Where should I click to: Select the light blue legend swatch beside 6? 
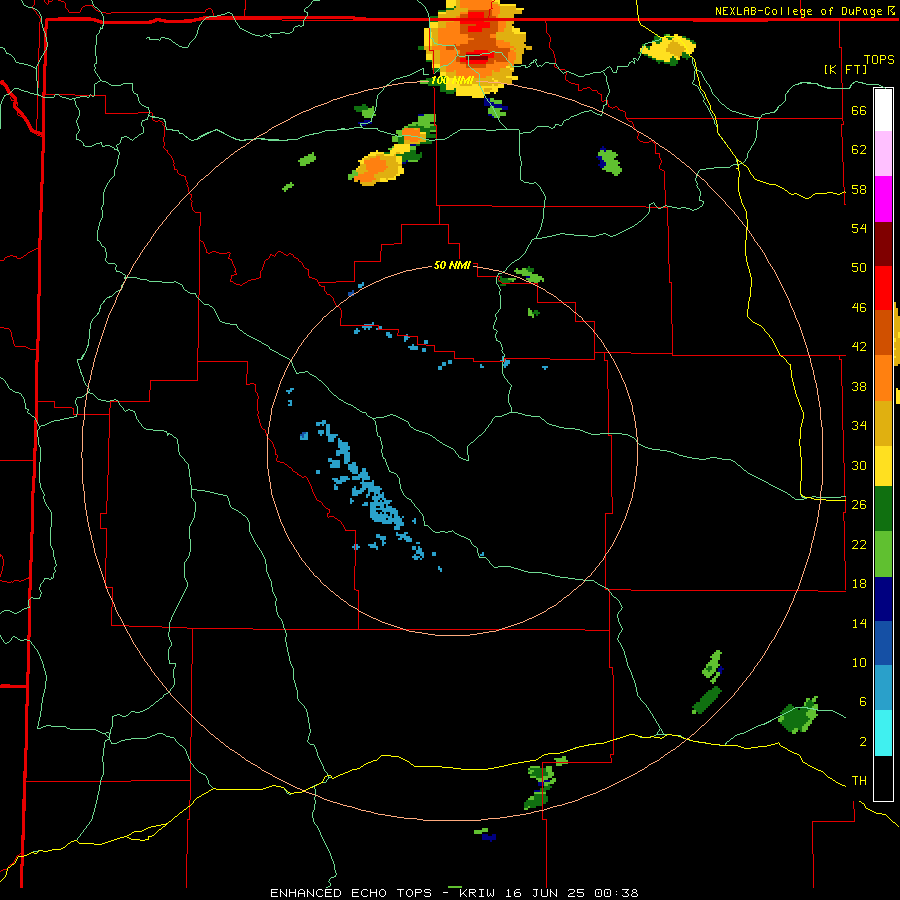point(883,688)
